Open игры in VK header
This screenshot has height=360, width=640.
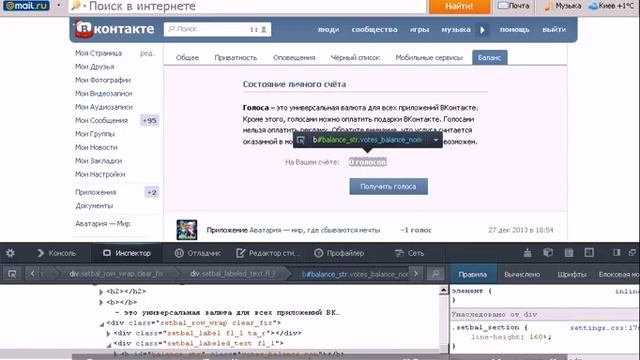click(x=420, y=29)
